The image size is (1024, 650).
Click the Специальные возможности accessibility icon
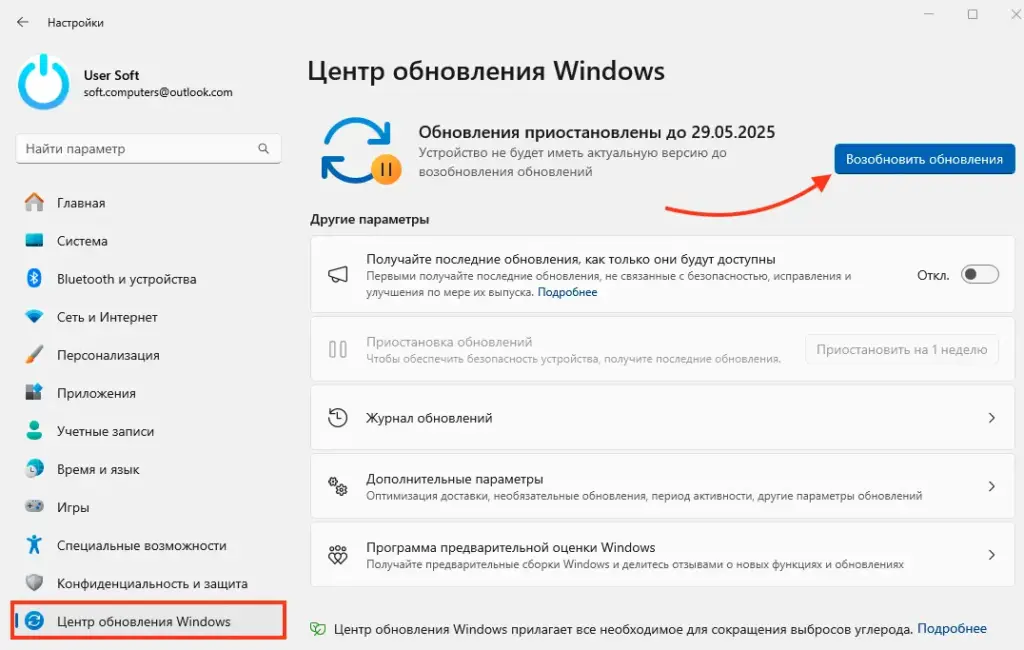pyautogui.click(x=34, y=544)
